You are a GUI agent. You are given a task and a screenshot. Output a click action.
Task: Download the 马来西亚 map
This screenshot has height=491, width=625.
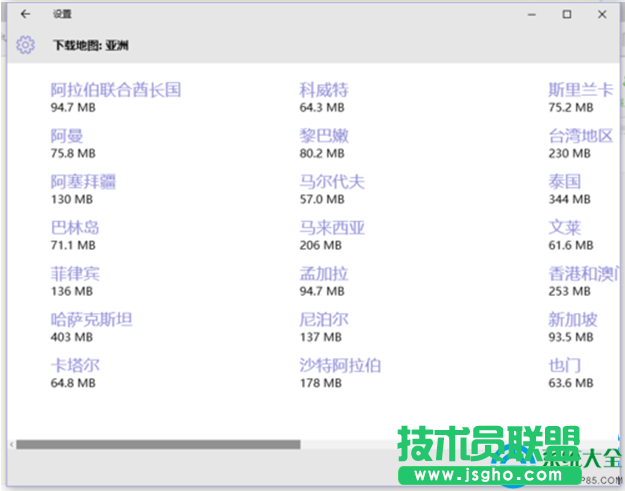pos(332,228)
